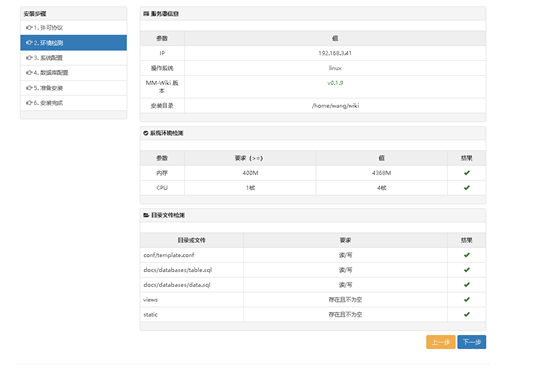Click the docs/databases/data.sql file name

177,285
